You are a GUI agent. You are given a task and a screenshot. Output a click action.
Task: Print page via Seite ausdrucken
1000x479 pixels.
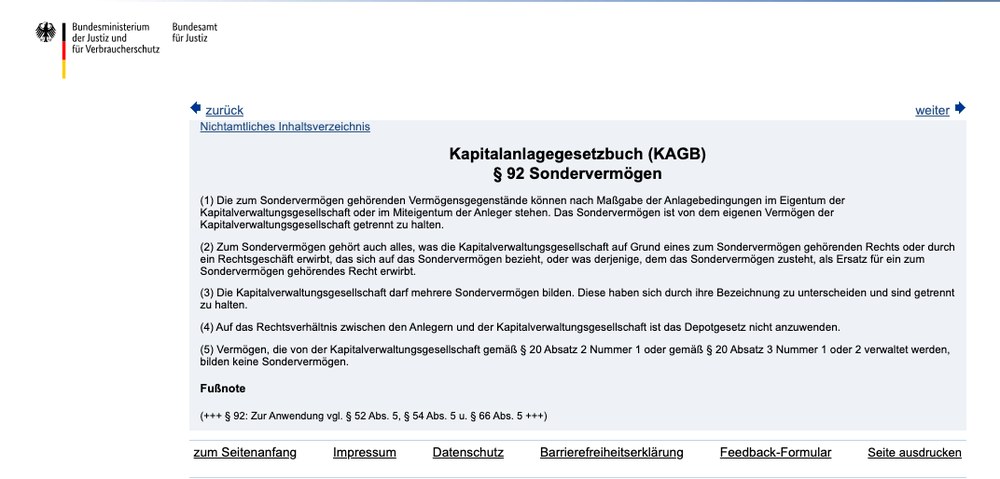tap(914, 453)
